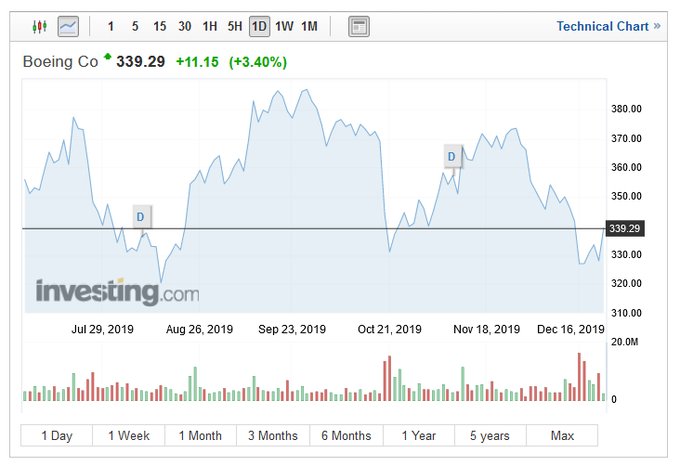Click the Boeing Co title text
Image resolution: width=680 pixels, height=466 pixels.
(60, 62)
